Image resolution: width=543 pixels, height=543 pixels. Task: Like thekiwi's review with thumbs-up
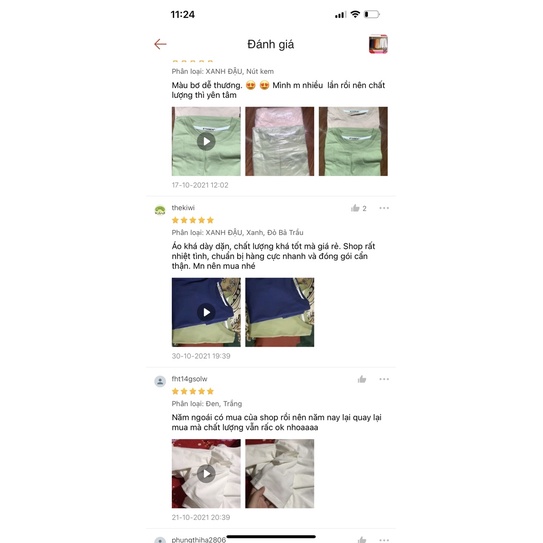click(355, 208)
